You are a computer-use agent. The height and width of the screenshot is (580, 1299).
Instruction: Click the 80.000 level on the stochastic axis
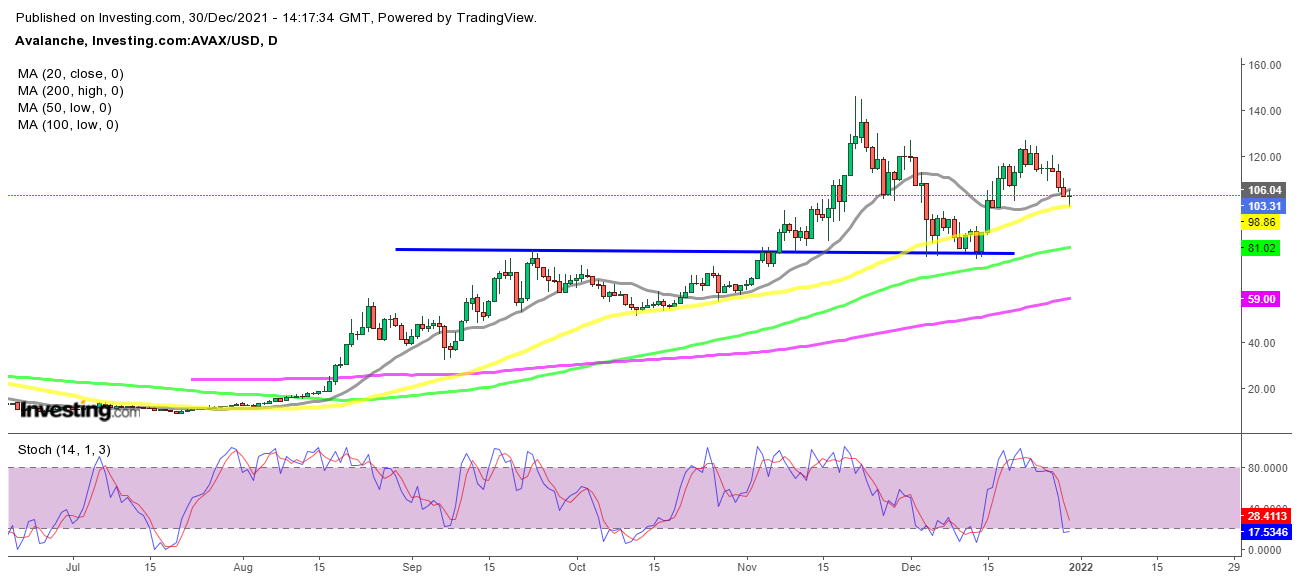(x=1266, y=468)
